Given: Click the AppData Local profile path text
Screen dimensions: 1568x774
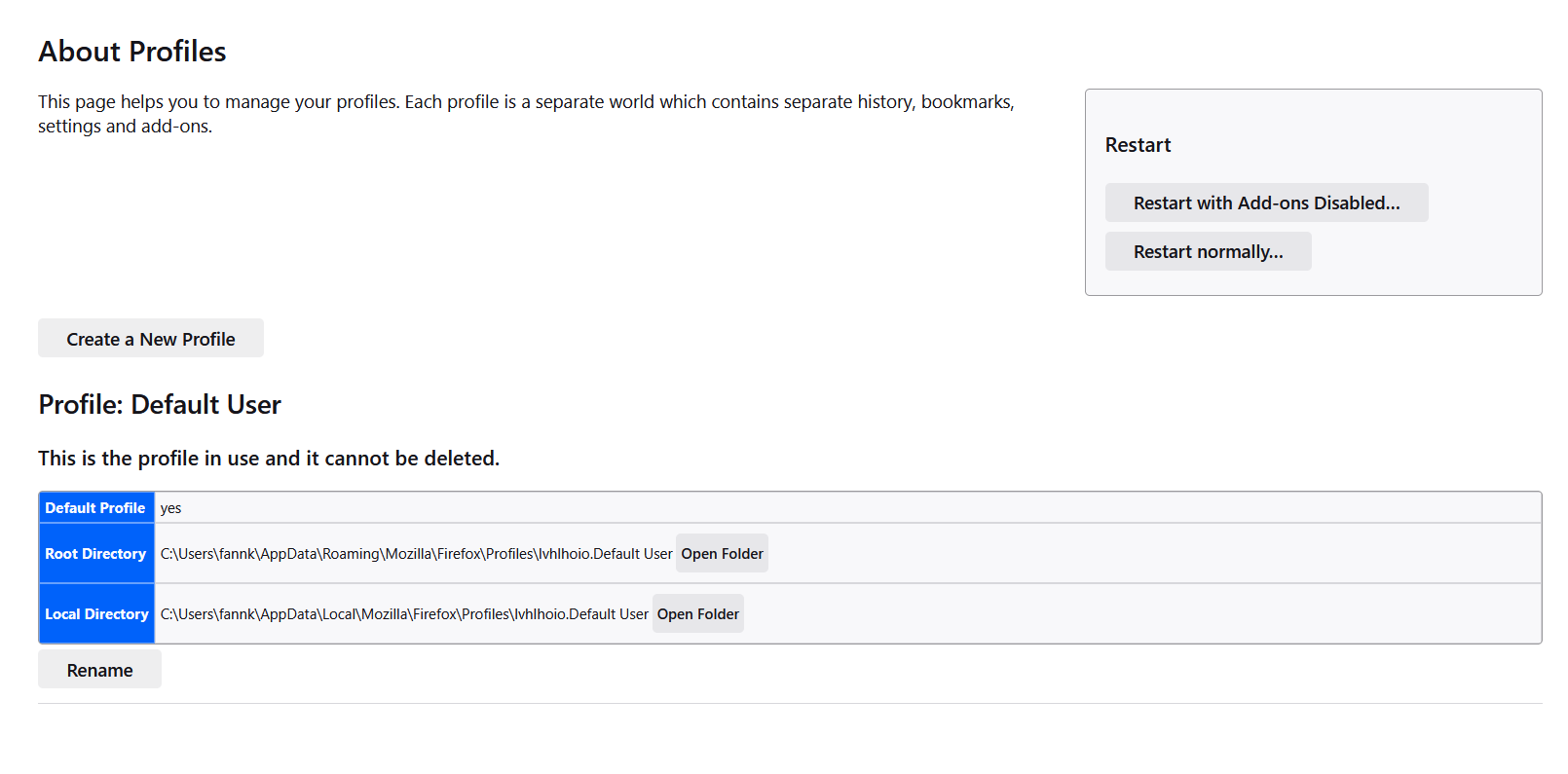Looking at the screenshot, I should pos(404,614).
